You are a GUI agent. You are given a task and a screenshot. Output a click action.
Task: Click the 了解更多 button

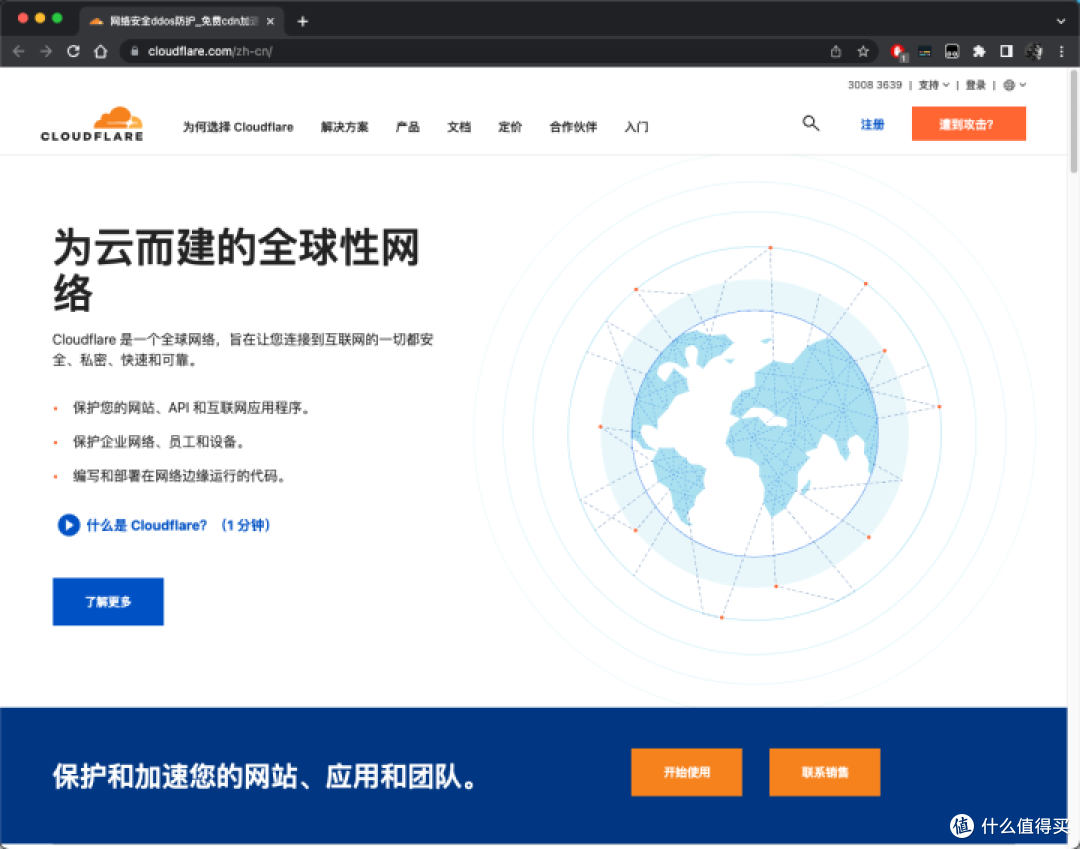click(107, 601)
